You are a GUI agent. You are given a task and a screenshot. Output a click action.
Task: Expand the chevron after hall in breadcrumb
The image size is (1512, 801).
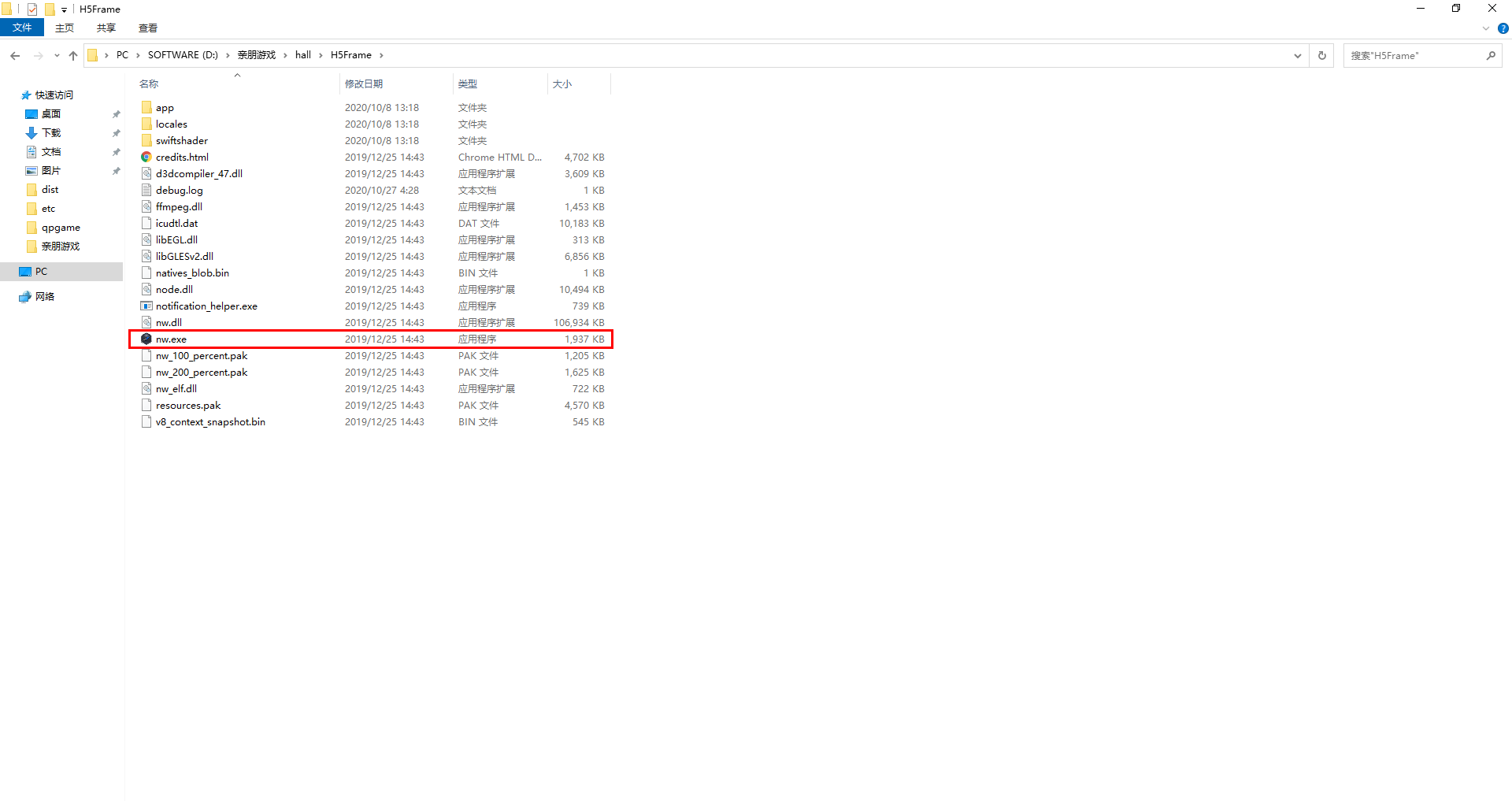(x=321, y=55)
